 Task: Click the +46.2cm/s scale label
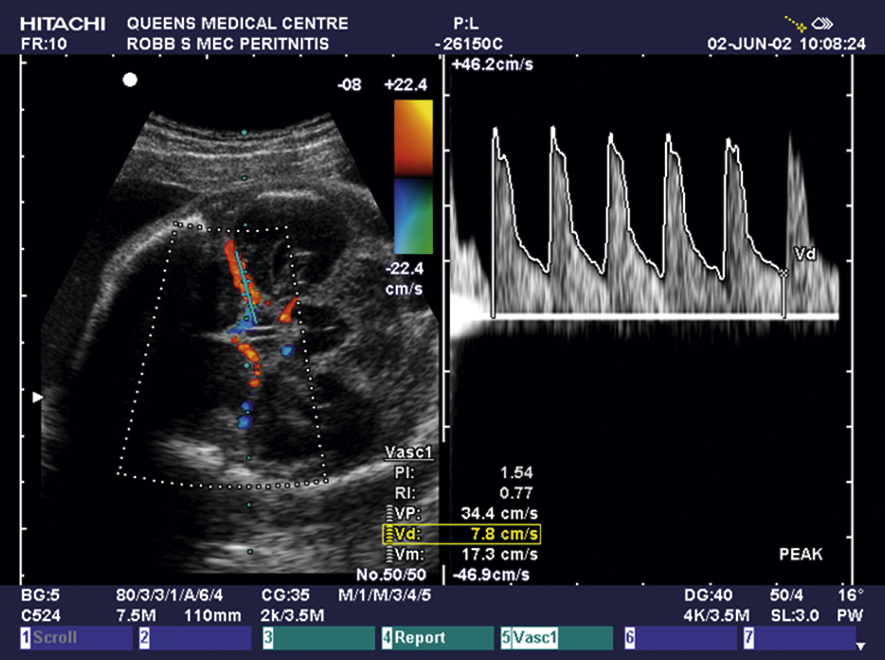point(492,64)
